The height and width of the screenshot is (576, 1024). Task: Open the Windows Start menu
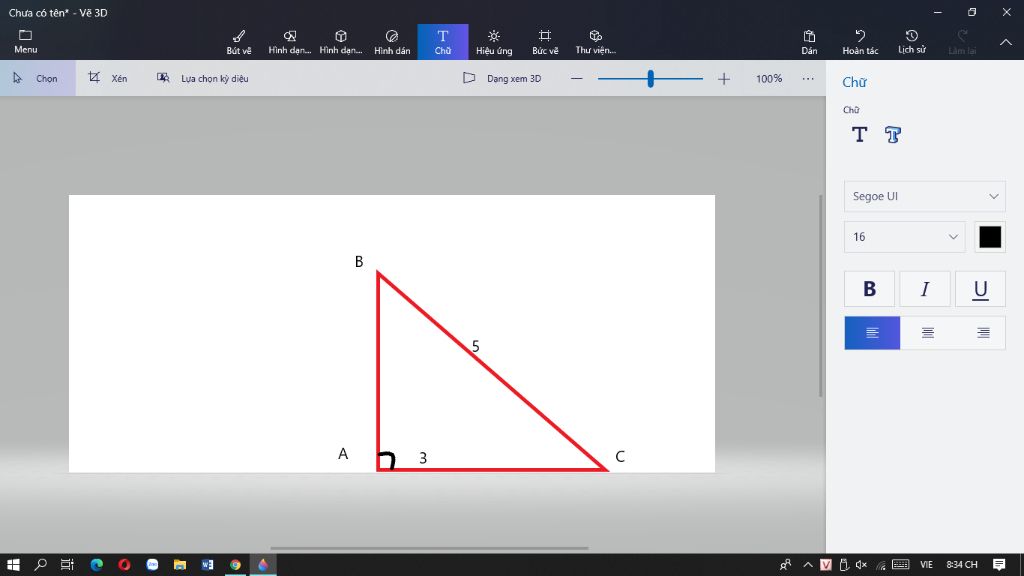point(13,564)
